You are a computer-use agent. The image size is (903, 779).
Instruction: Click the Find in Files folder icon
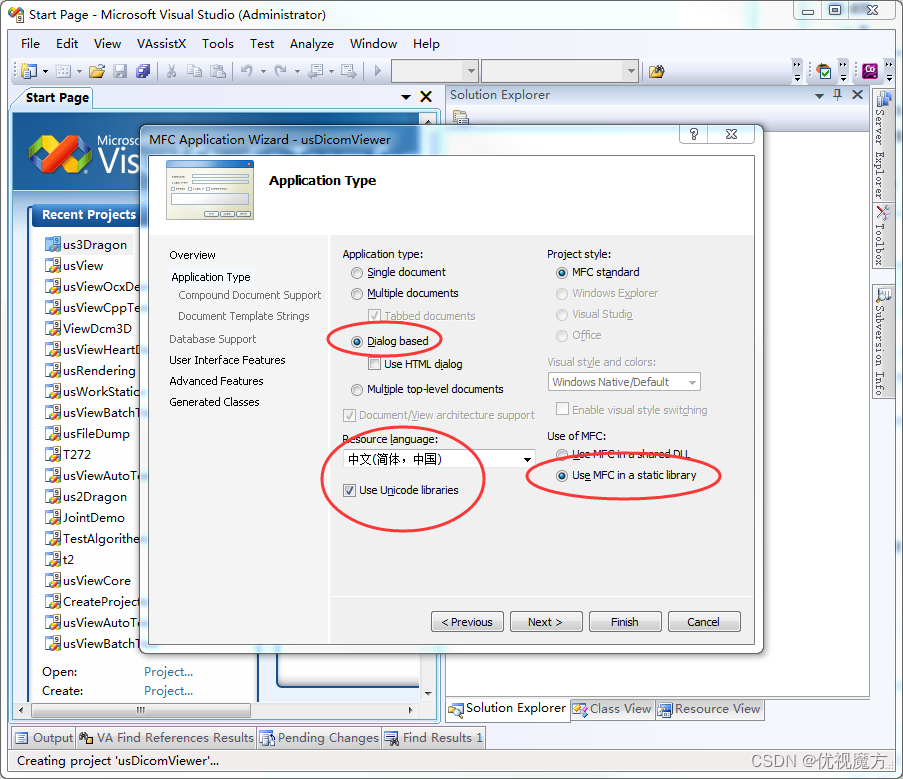click(x=657, y=71)
